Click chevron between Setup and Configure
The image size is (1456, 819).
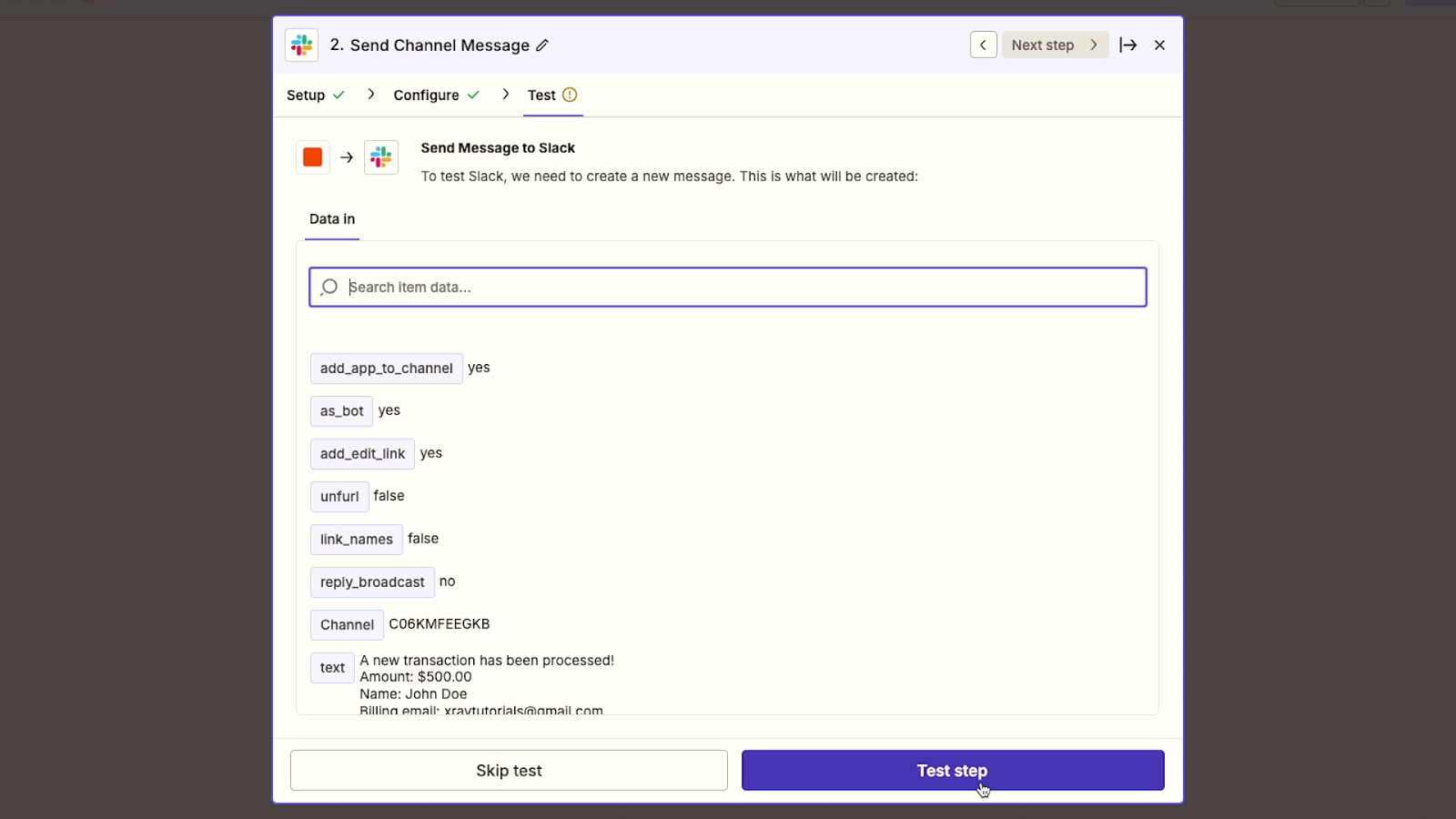pos(370,94)
